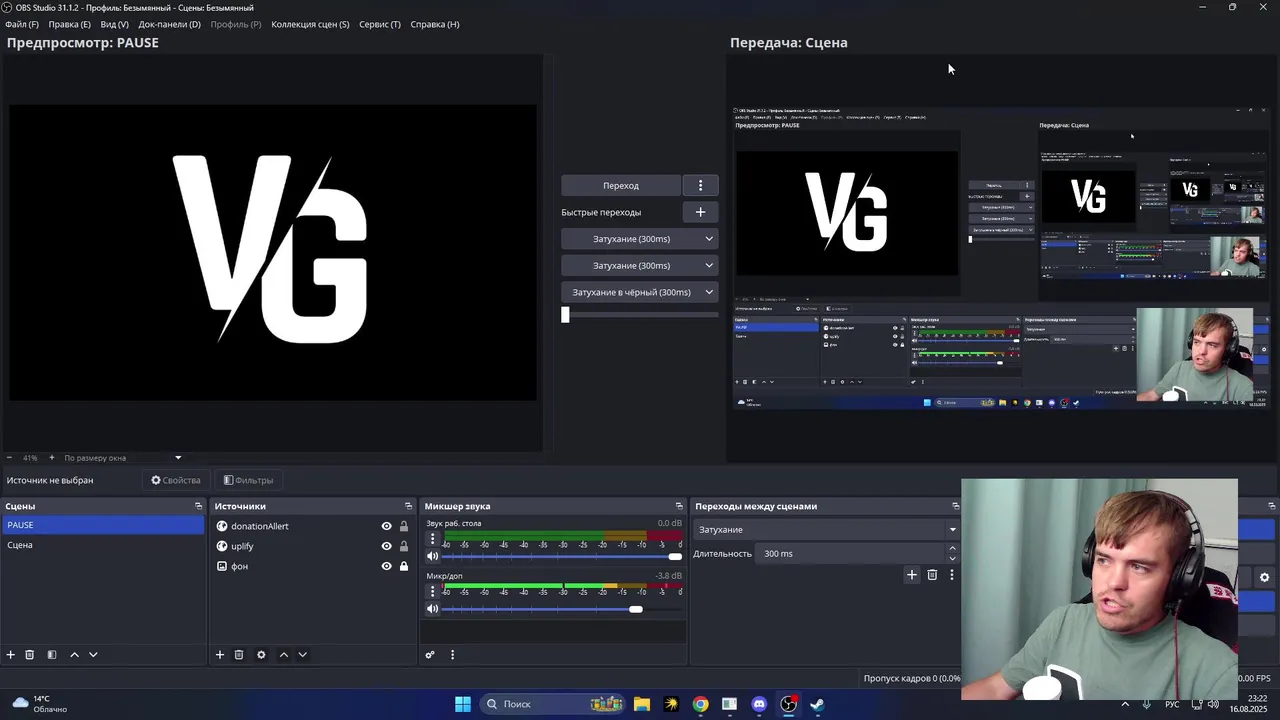Open the first Затухание (300ms) quick transition dropdown
Viewport: 1280px width, 720px height.
pyautogui.click(x=639, y=239)
